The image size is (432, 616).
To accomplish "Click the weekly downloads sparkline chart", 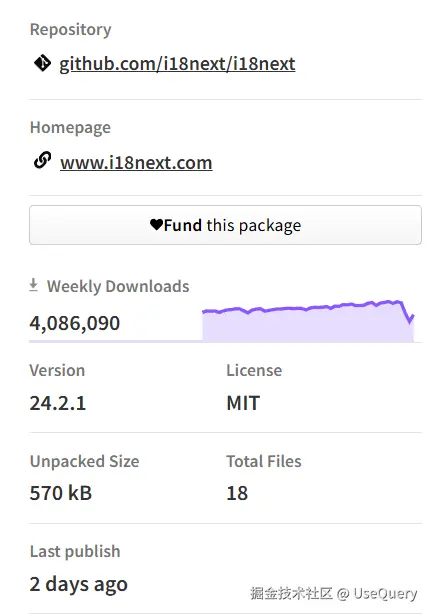I will tap(308, 321).
